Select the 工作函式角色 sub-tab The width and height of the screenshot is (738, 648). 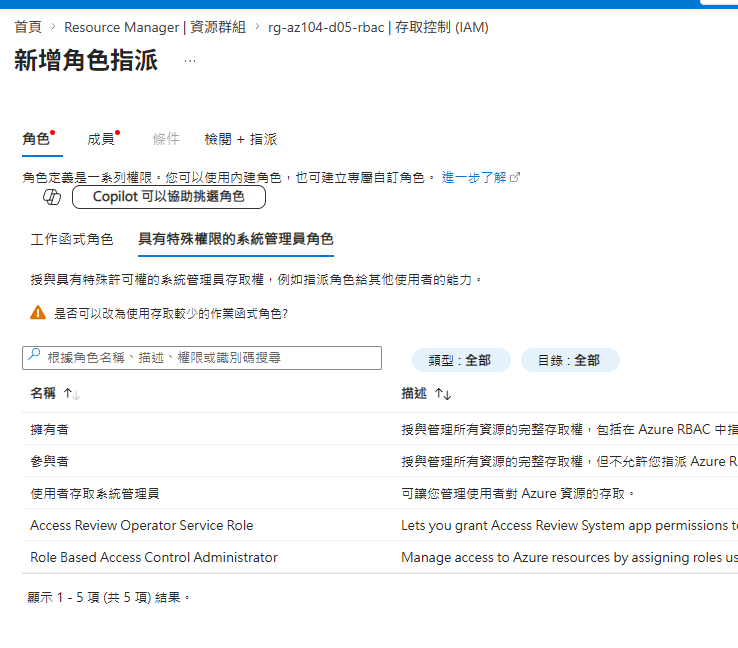click(x=72, y=239)
